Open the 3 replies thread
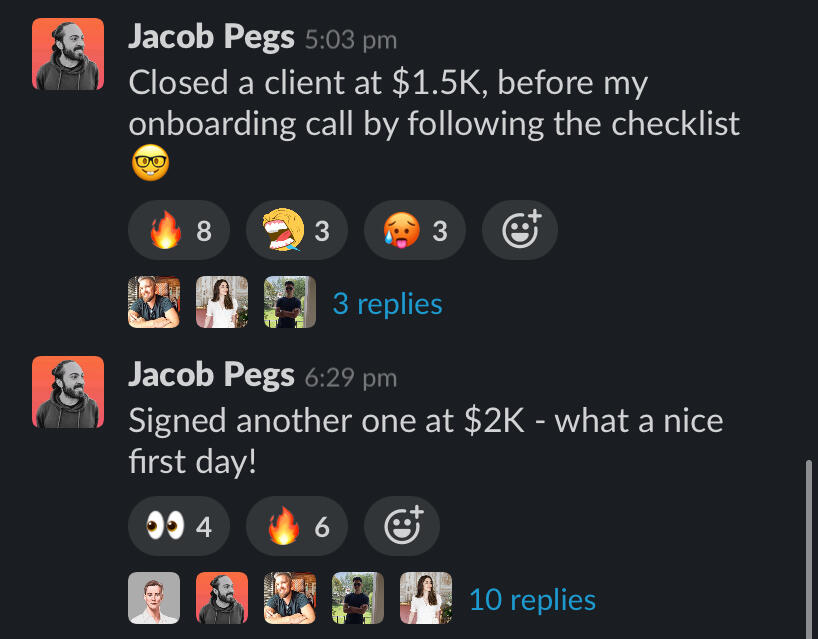 [387, 303]
